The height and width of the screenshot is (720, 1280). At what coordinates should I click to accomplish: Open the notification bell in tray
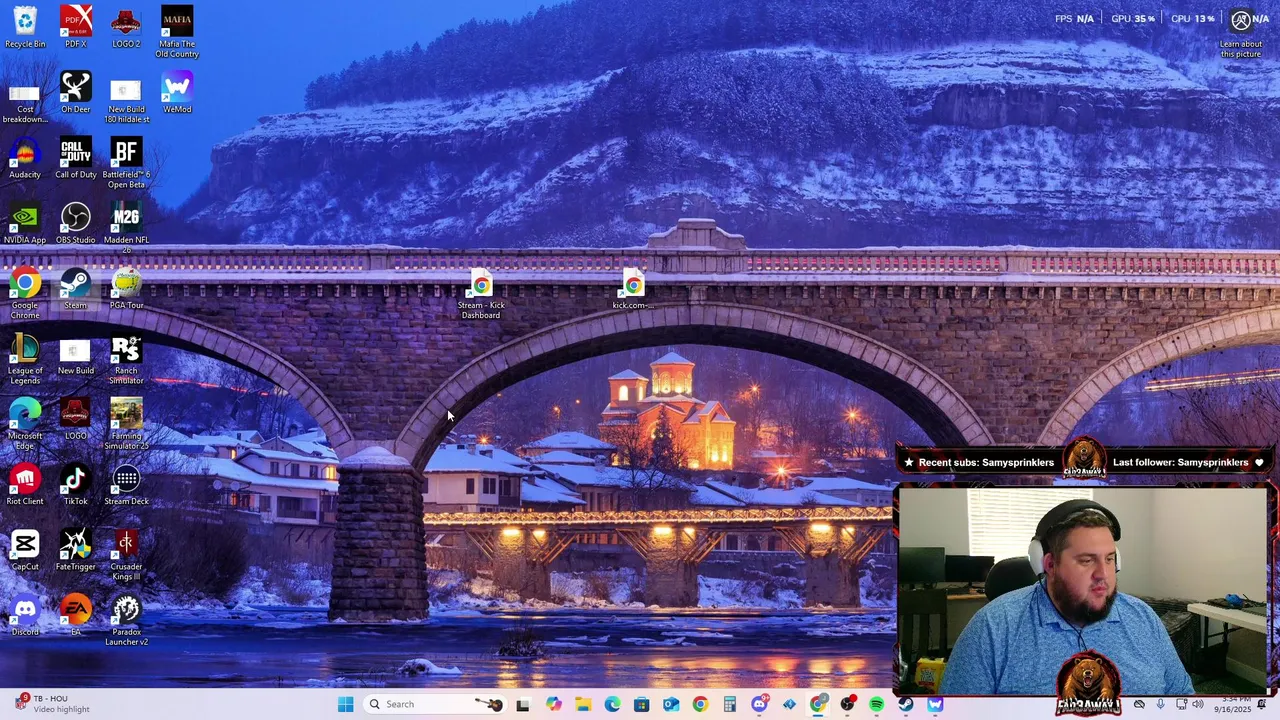pos(1262,704)
